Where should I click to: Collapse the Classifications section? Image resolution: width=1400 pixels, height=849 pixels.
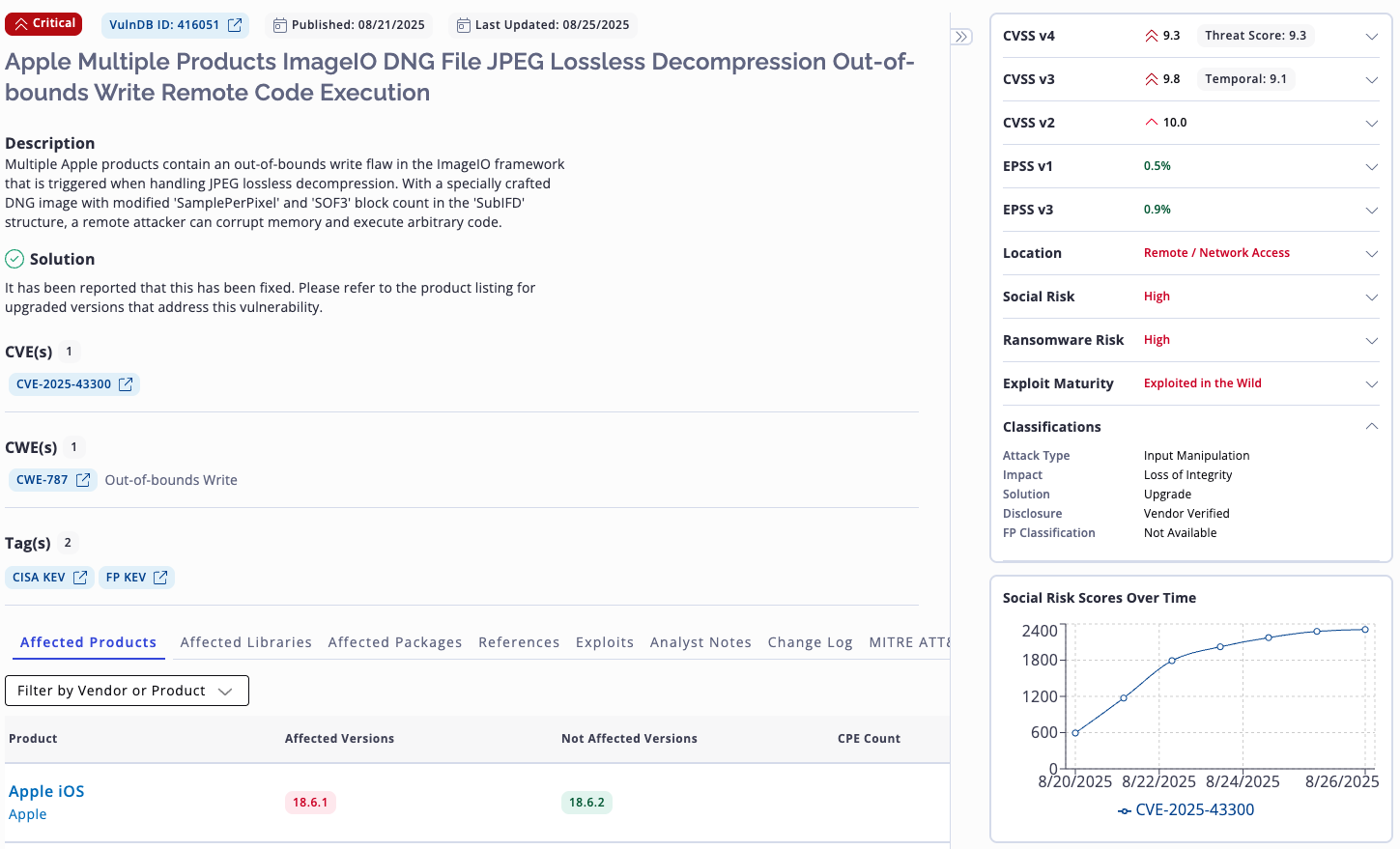click(1371, 427)
